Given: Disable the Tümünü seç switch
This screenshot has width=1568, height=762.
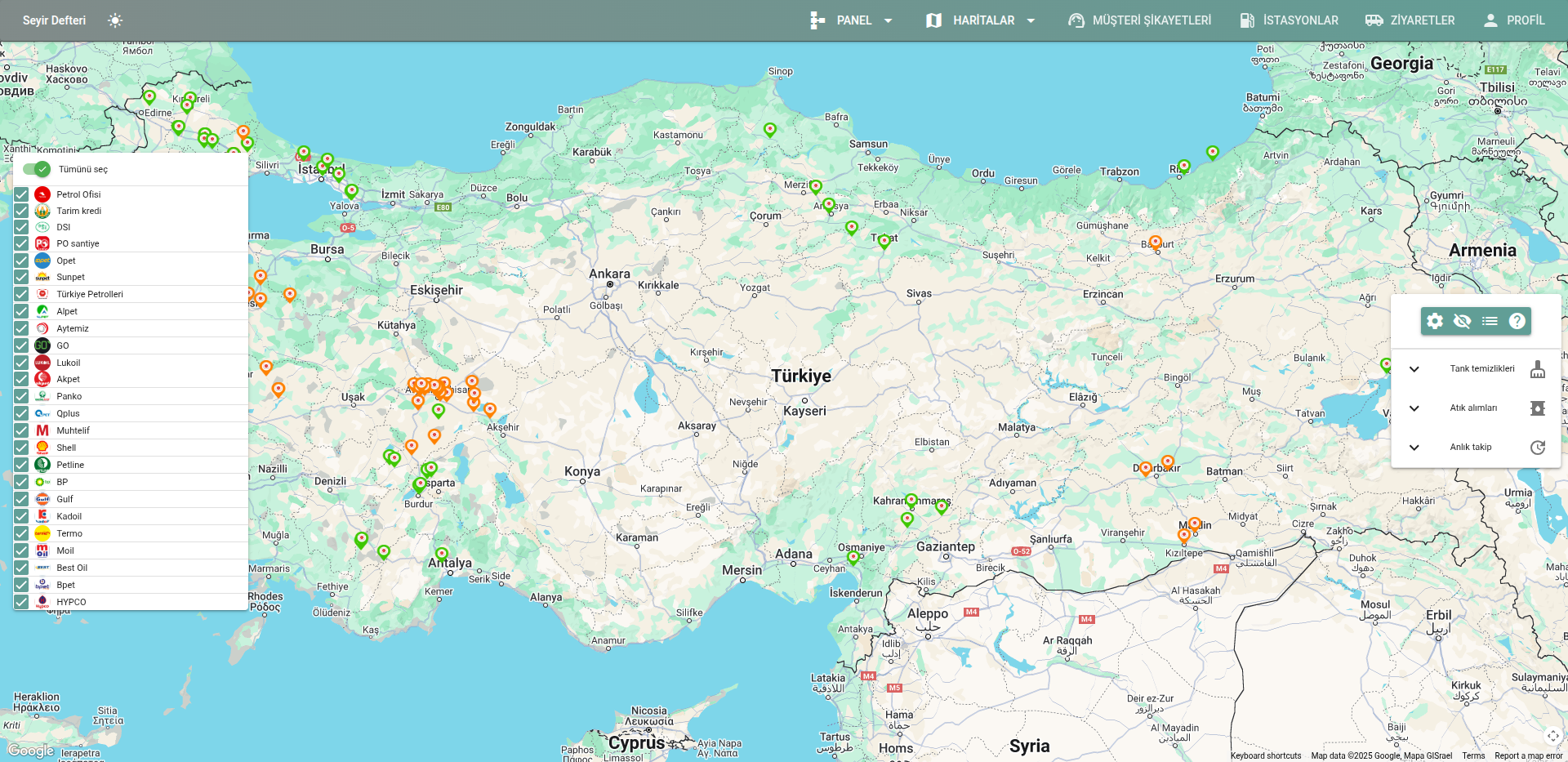Looking at the screenshot, I should tap(36, 170).
